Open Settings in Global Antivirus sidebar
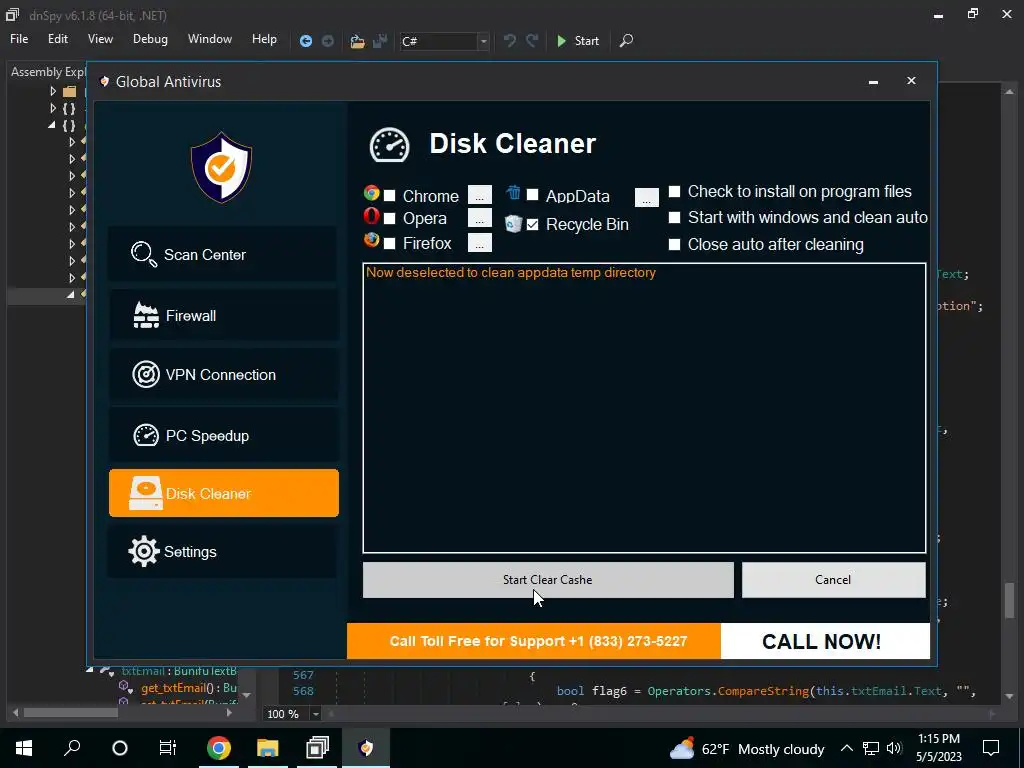1024x768 pixels. (x=223, y=552)
